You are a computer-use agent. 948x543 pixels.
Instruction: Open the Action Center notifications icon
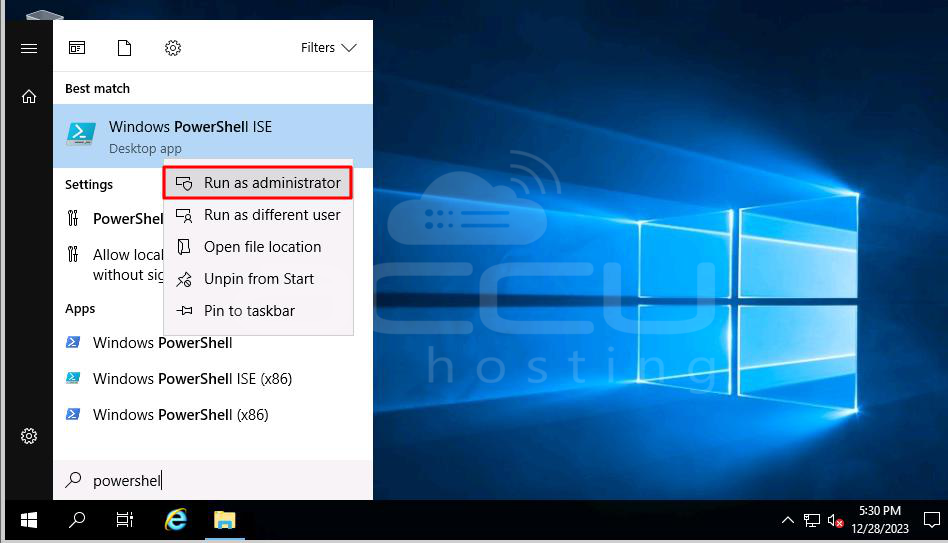[932, 519]
